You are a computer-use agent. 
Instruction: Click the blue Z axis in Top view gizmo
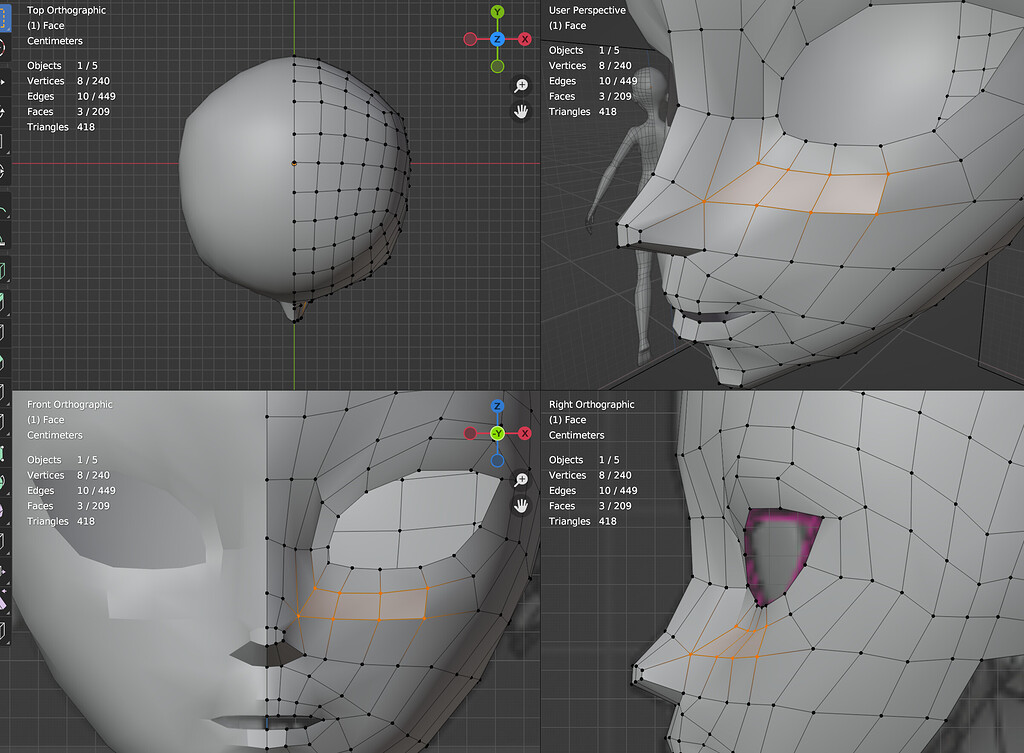497,39
